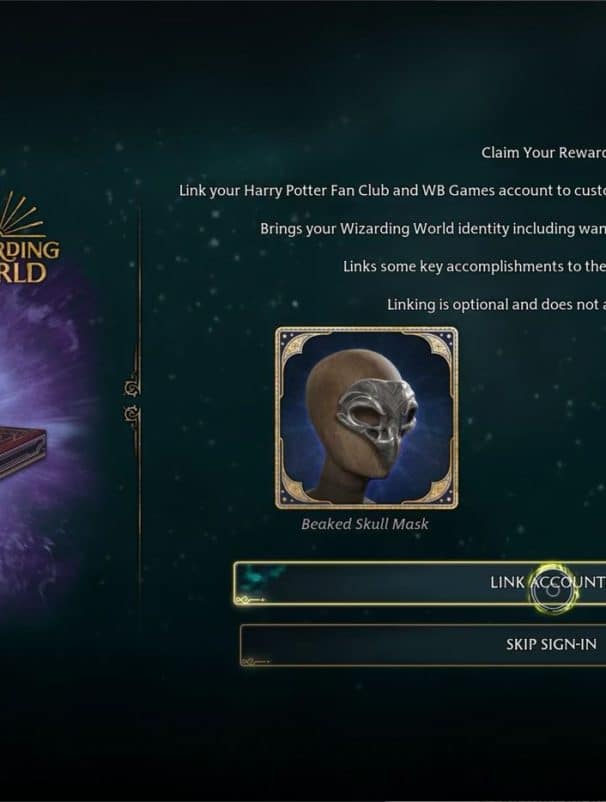The image size is (606, 802).
Task: Click the upper swirl ornament on the divider
Action: pyautogui.click(x=133, y=389)
